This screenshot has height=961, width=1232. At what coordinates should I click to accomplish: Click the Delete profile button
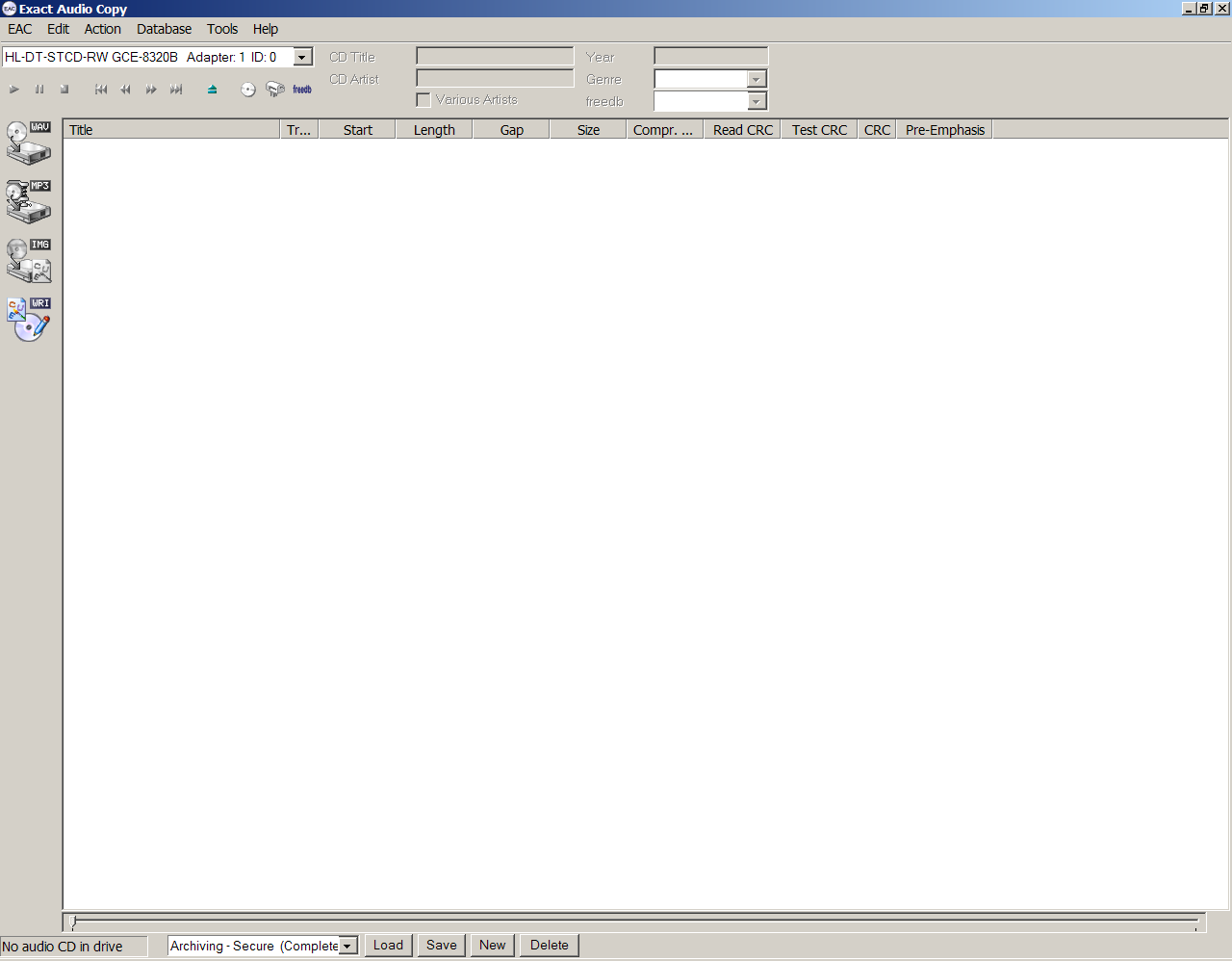[549, 946]
